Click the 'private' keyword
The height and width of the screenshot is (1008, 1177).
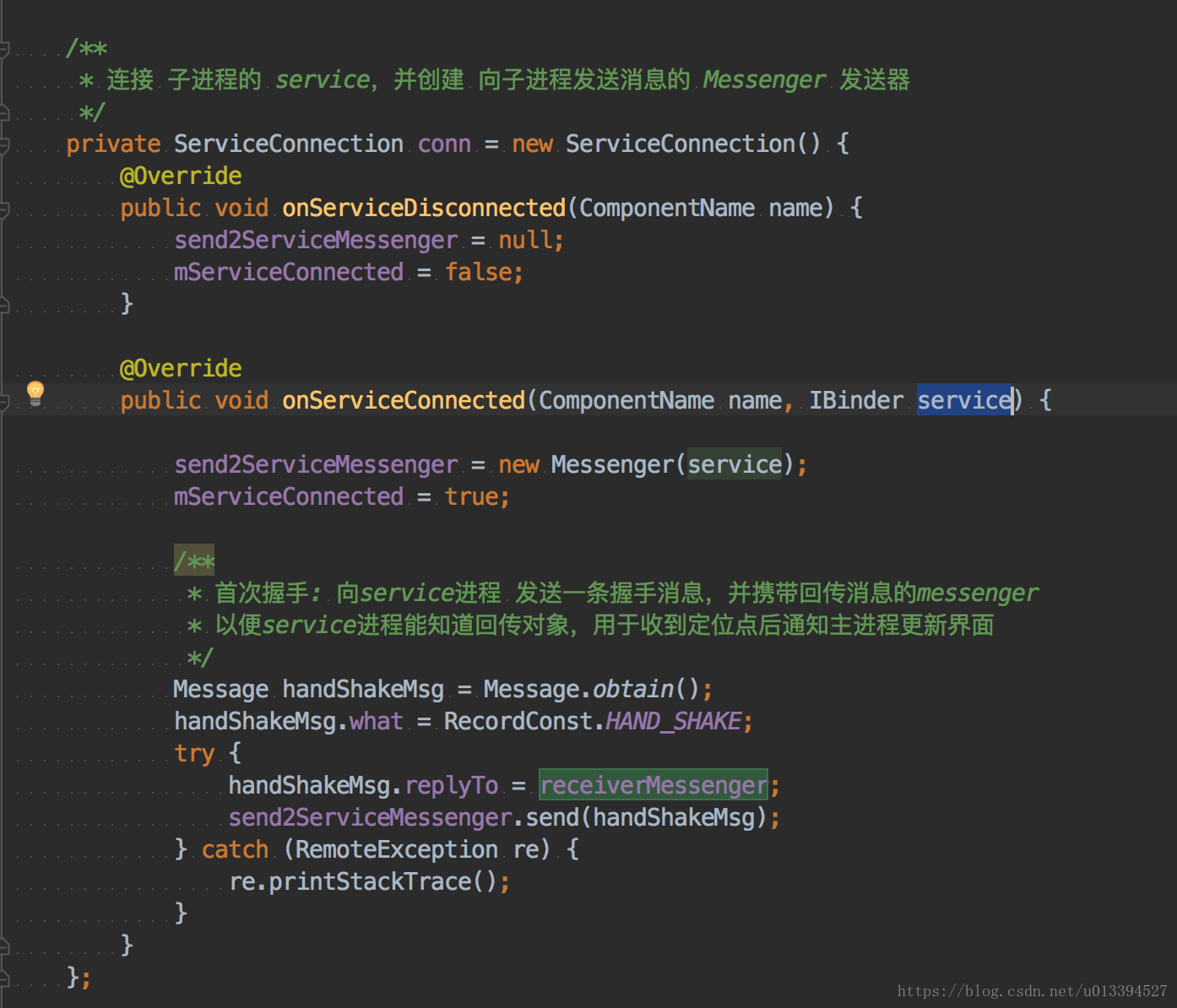113,144
